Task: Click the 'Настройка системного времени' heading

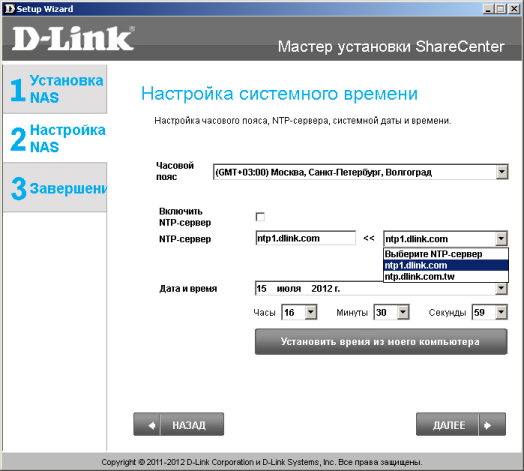Action: (279, 93)
